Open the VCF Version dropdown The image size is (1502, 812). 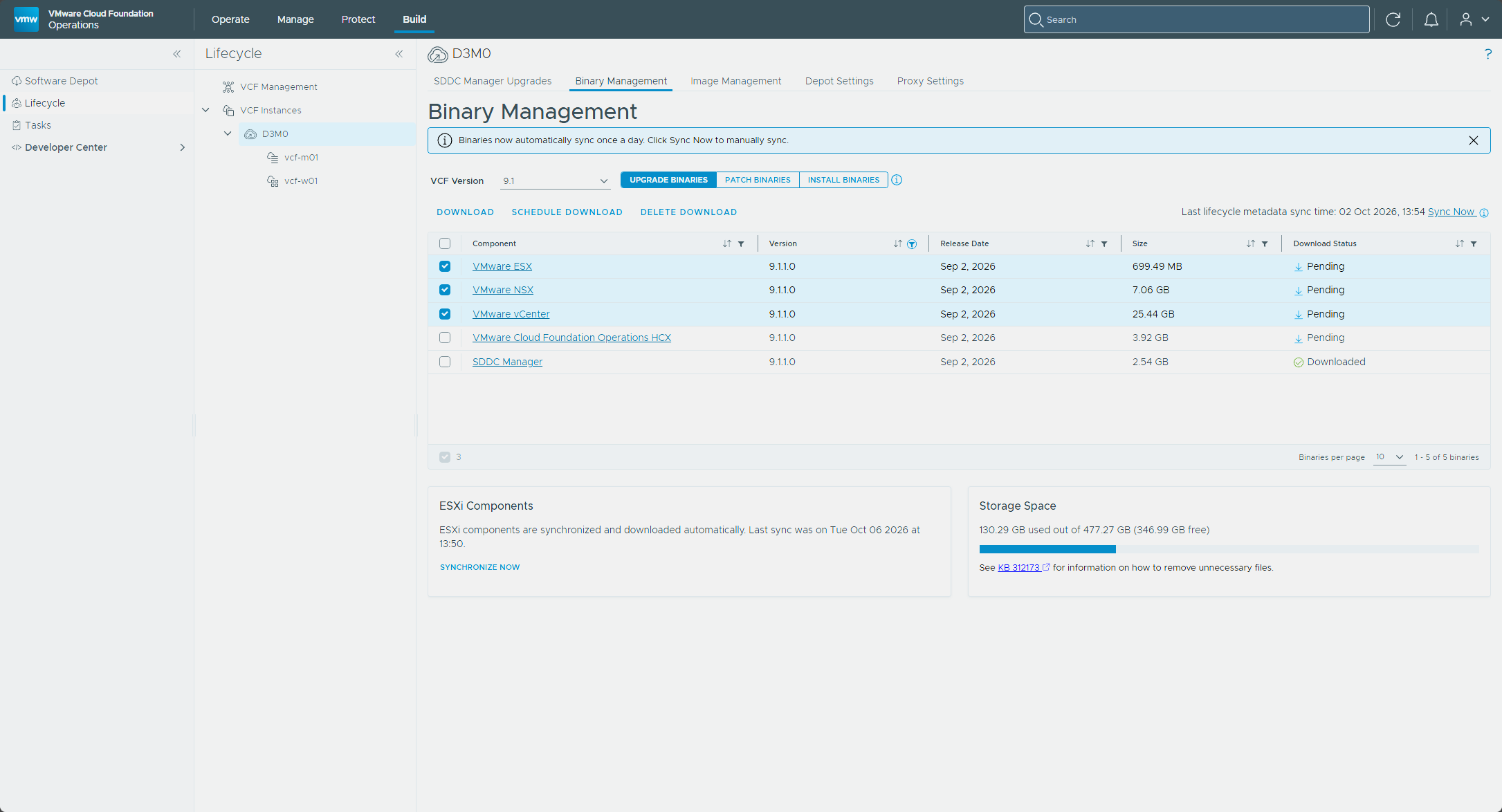coord(555,181)
